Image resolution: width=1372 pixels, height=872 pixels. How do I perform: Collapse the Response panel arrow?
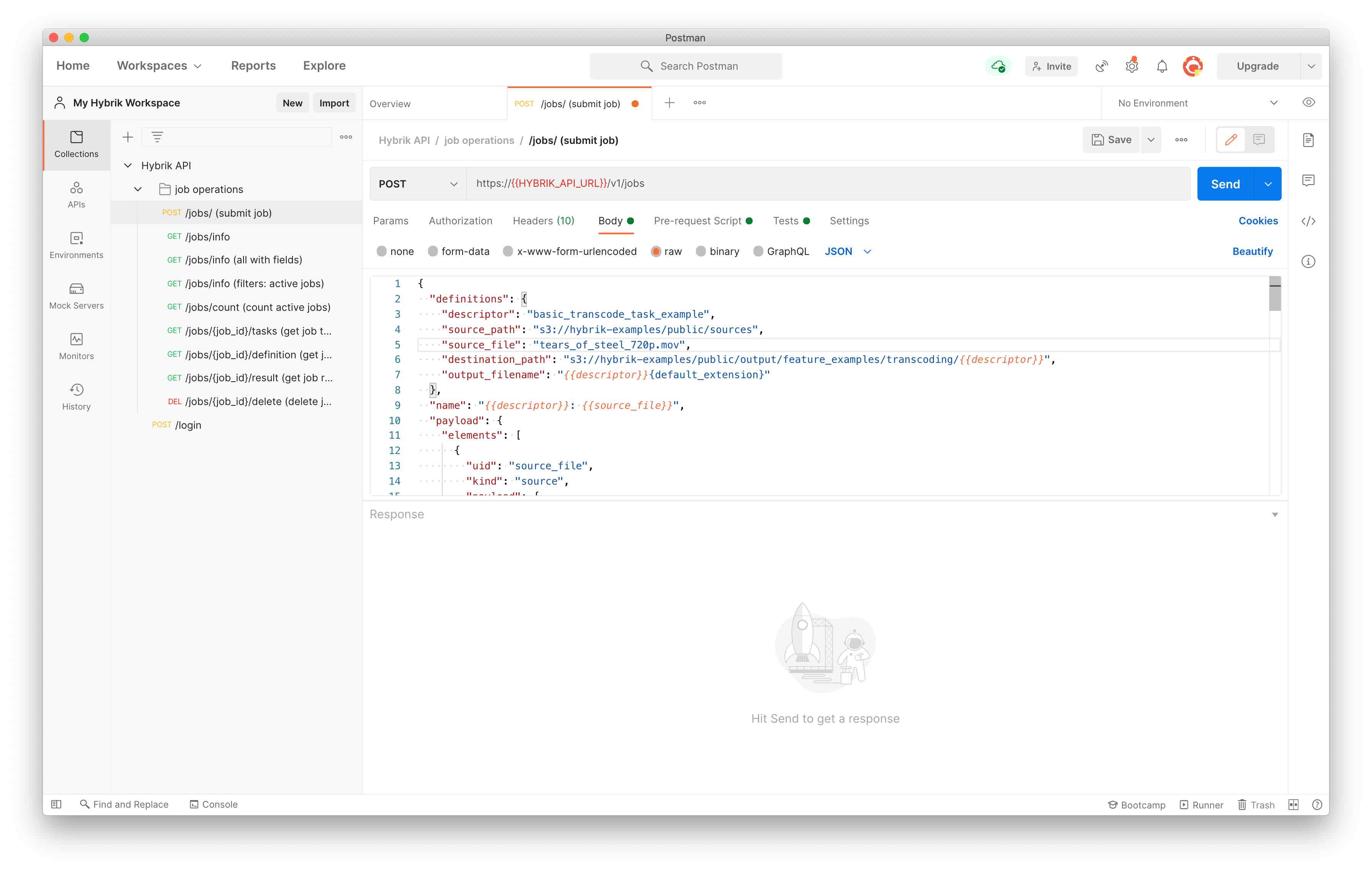click(x=1275, y=514)
